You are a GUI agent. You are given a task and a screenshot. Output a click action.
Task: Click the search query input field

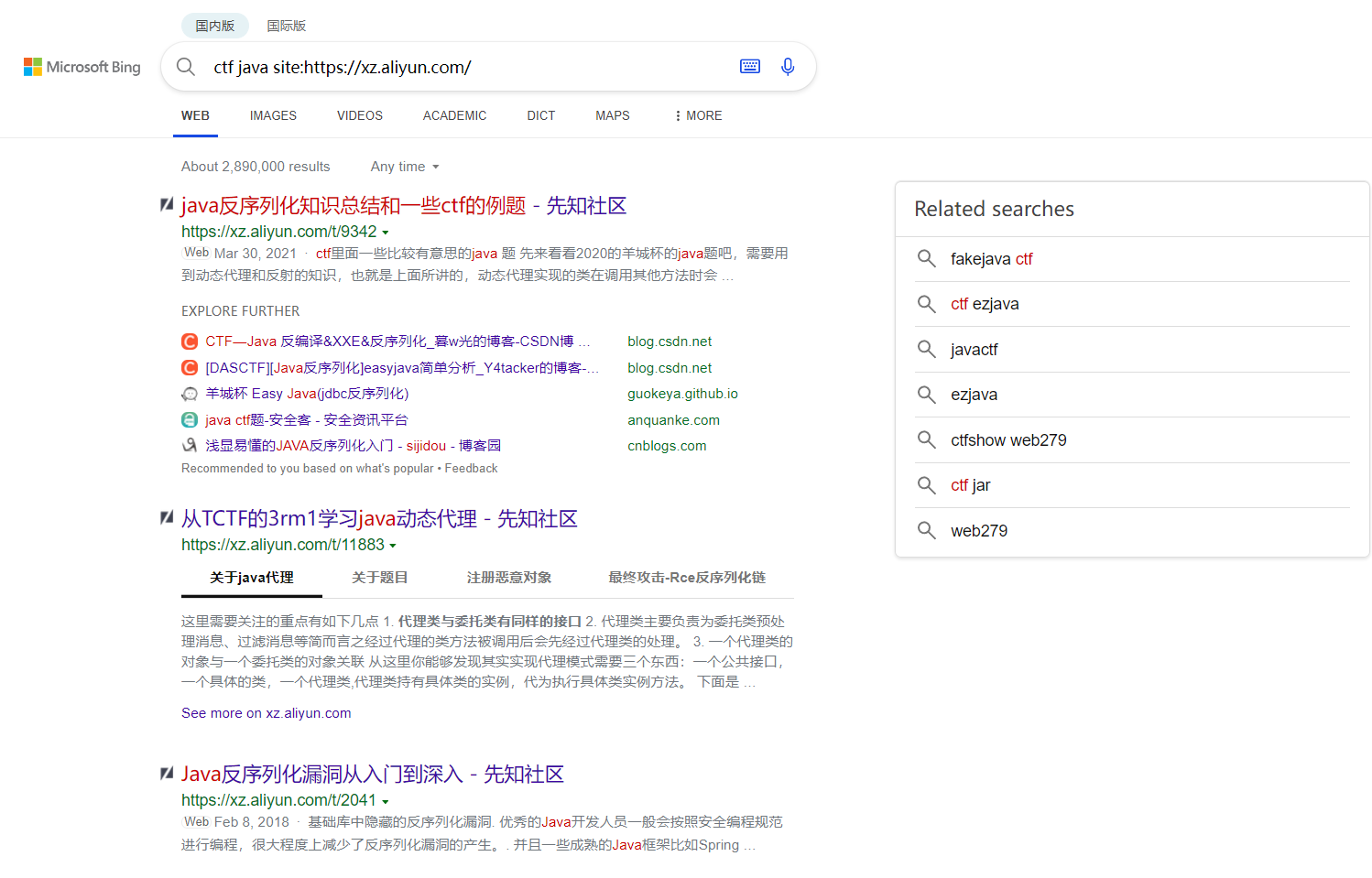[x=458, y=67]
